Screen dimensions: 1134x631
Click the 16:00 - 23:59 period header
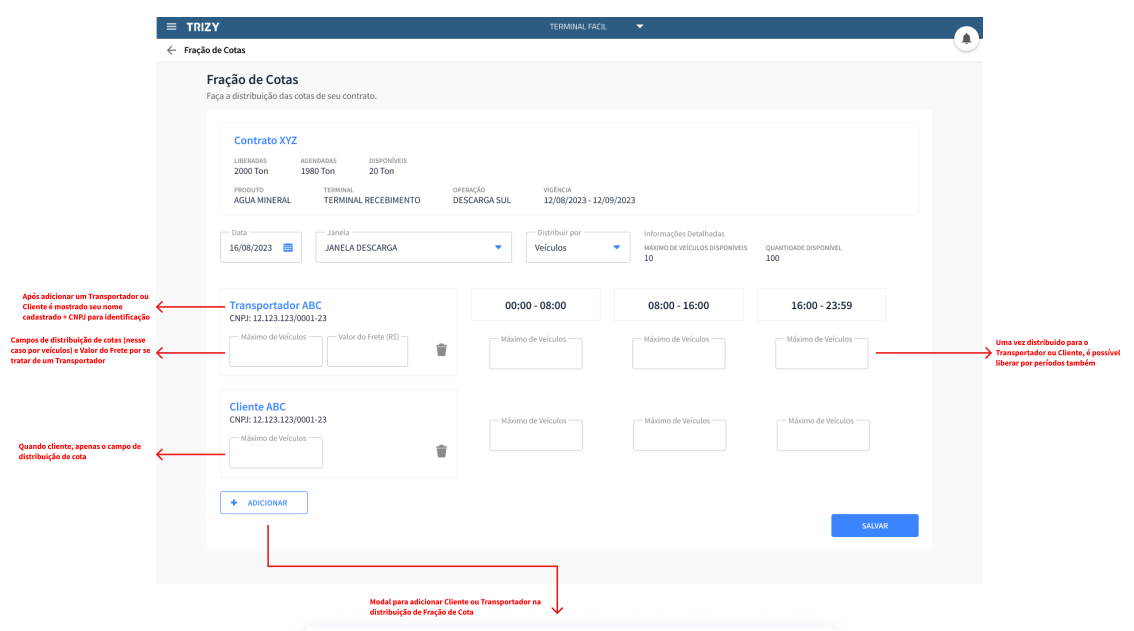(822, 305)
